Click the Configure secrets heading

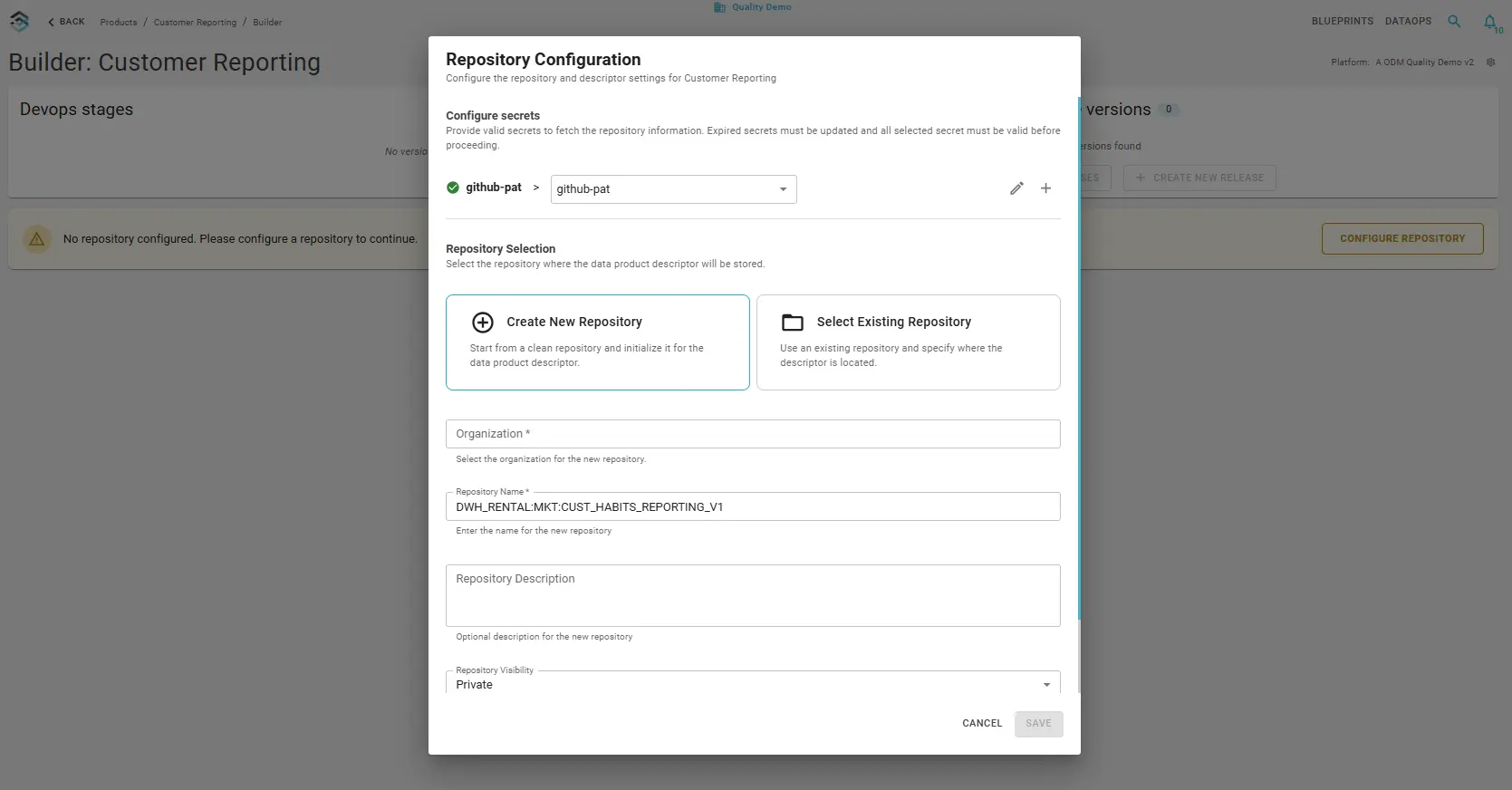click(x=493, y=115)
